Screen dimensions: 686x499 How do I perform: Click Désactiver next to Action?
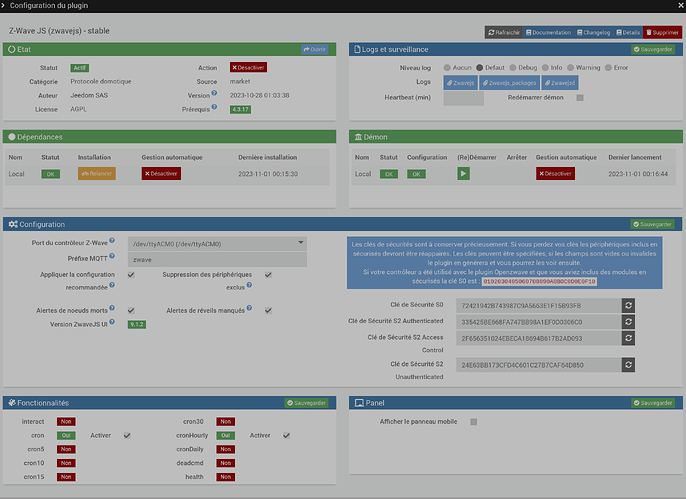pos(248,67)
